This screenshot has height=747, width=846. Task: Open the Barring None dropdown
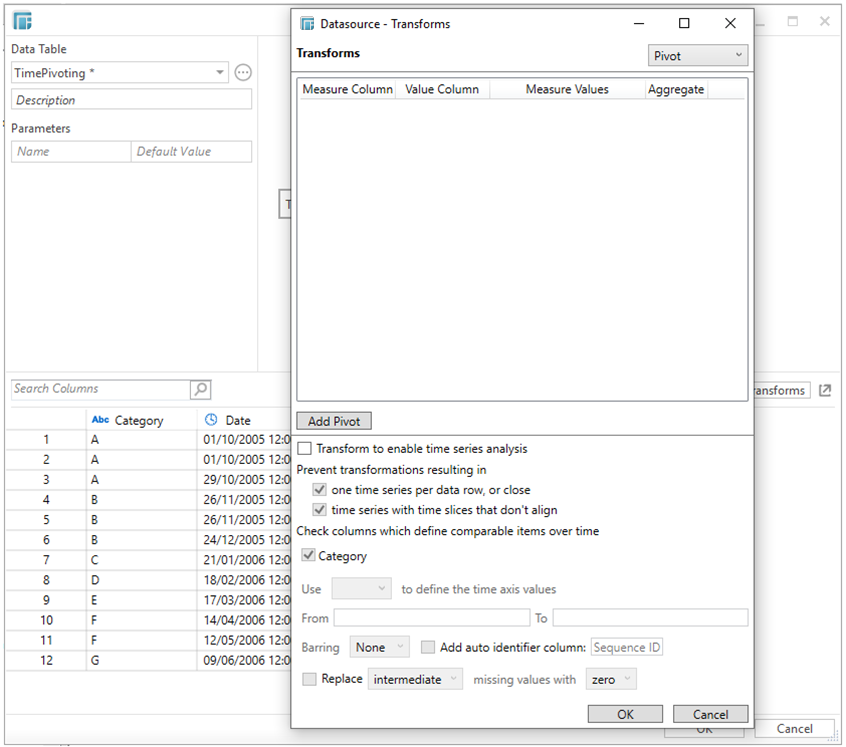click(379, 647)
